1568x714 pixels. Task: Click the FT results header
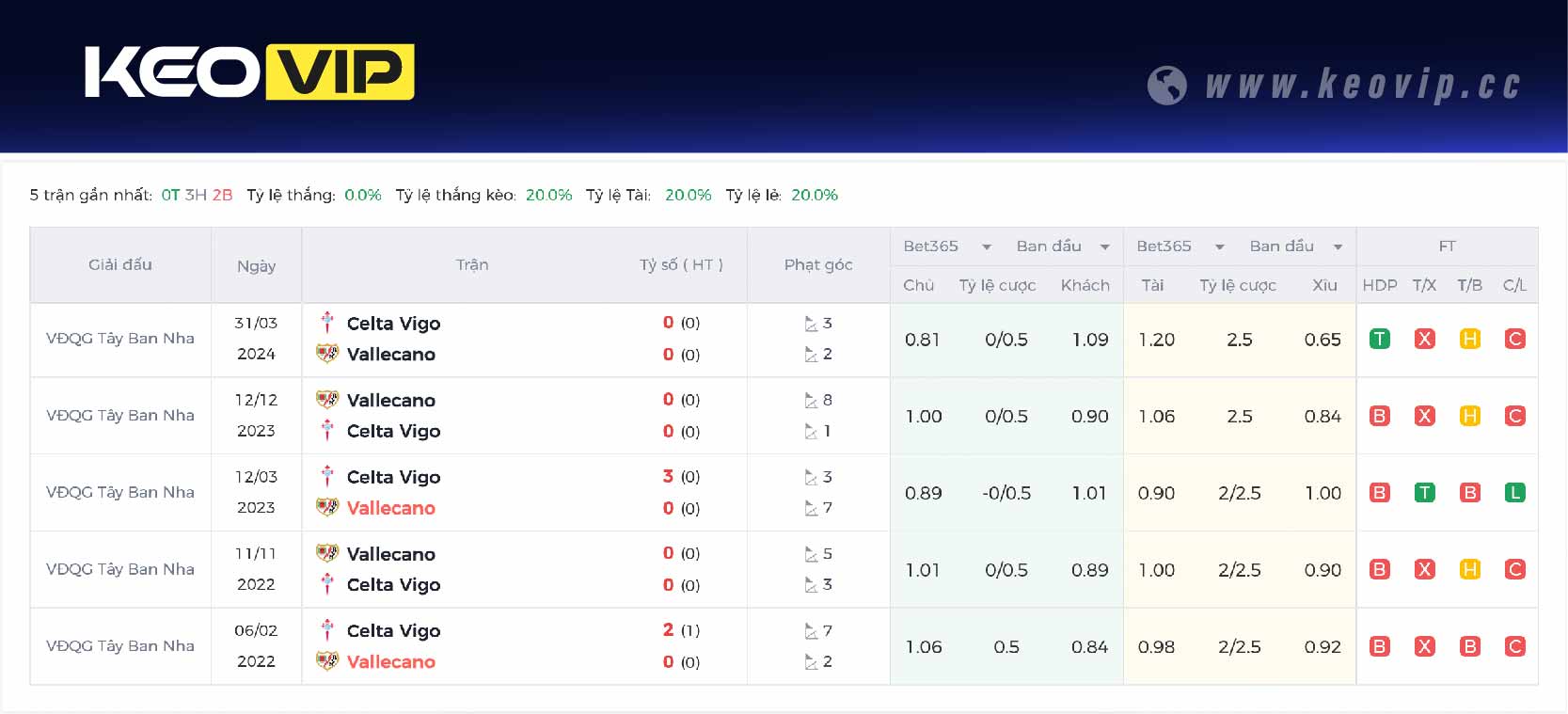pyautogui.click(x=1447, y=246)
